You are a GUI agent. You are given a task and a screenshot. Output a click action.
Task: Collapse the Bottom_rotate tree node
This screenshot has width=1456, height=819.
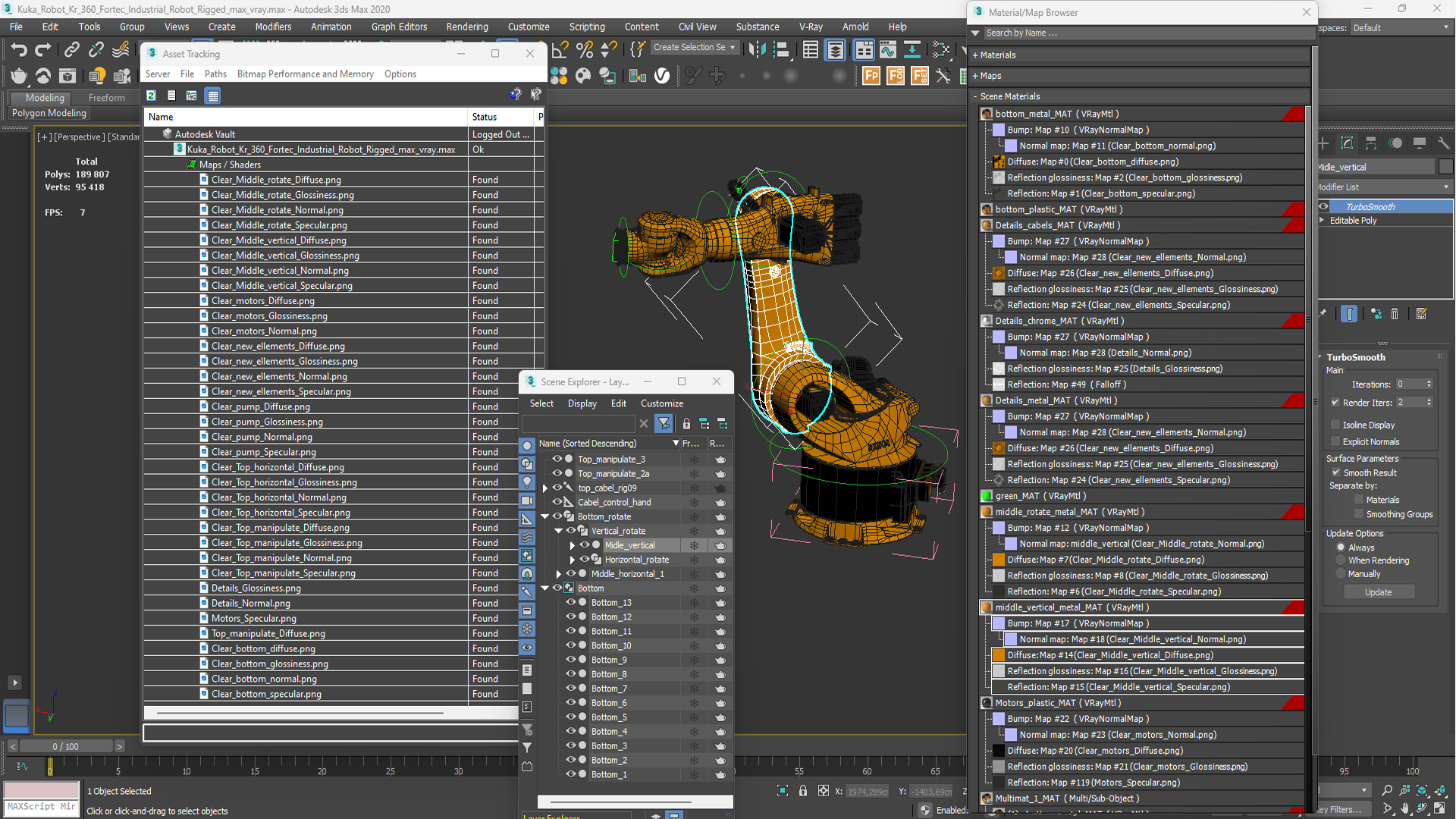[x=544, y=516]
